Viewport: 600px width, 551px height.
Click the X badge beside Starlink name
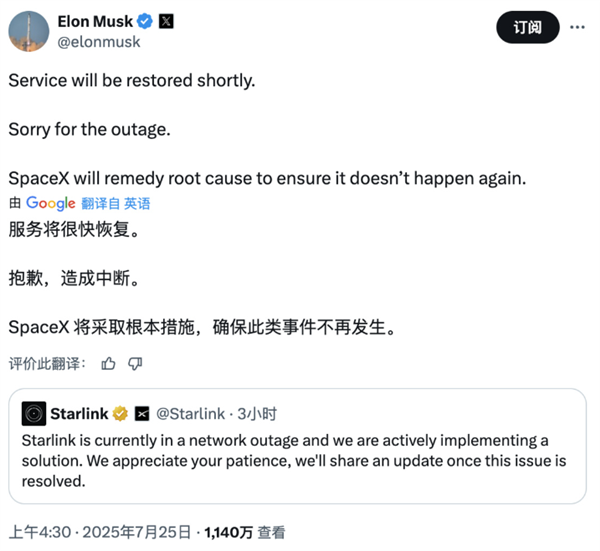coord(142,413)
